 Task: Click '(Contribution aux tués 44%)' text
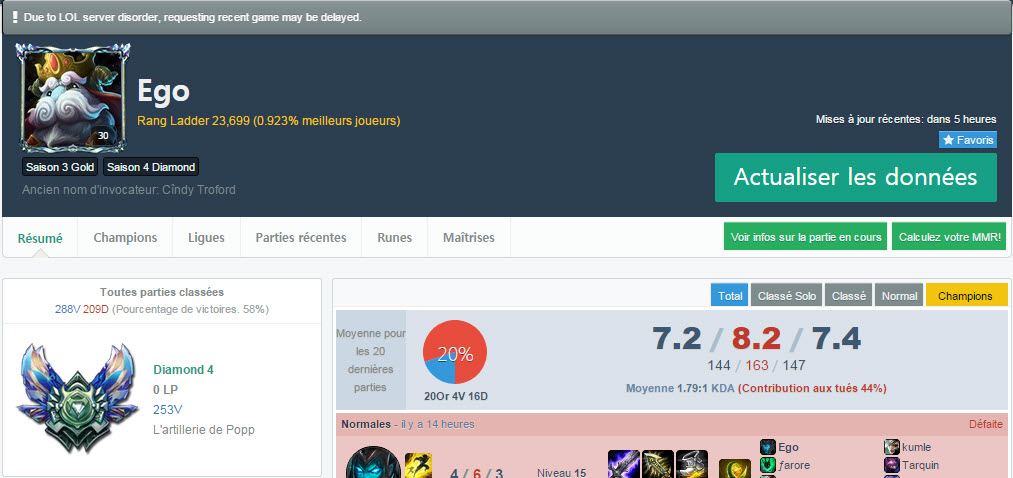(x=812, y=389)
